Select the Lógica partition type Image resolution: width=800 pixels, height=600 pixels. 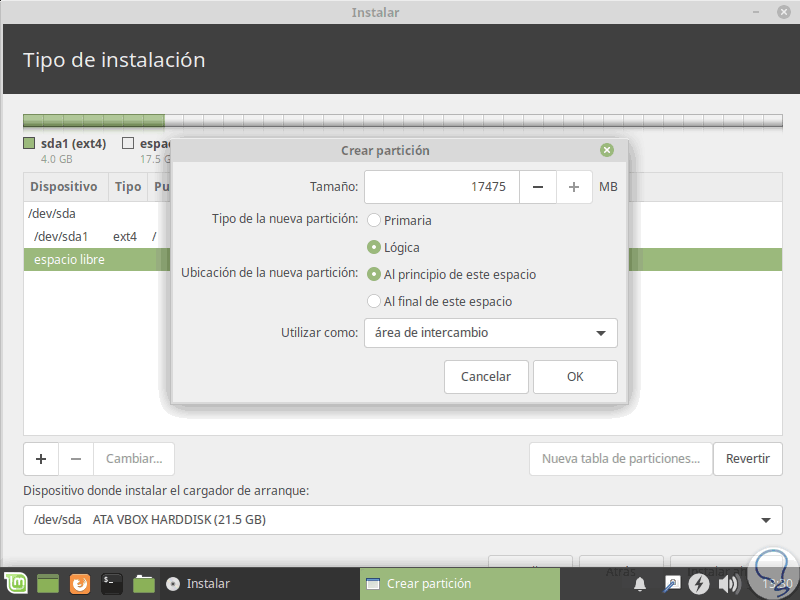coord(375,247)
